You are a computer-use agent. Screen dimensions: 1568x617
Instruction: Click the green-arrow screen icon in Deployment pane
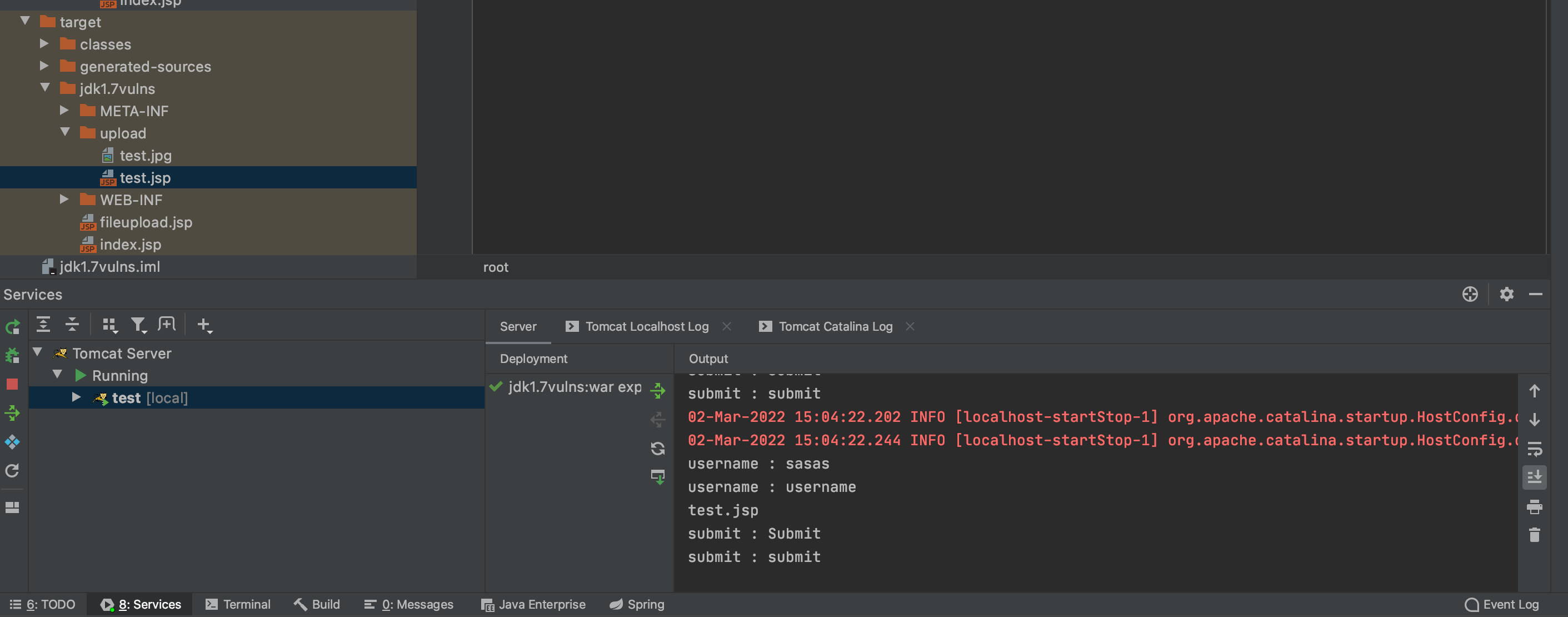[658, 477]
